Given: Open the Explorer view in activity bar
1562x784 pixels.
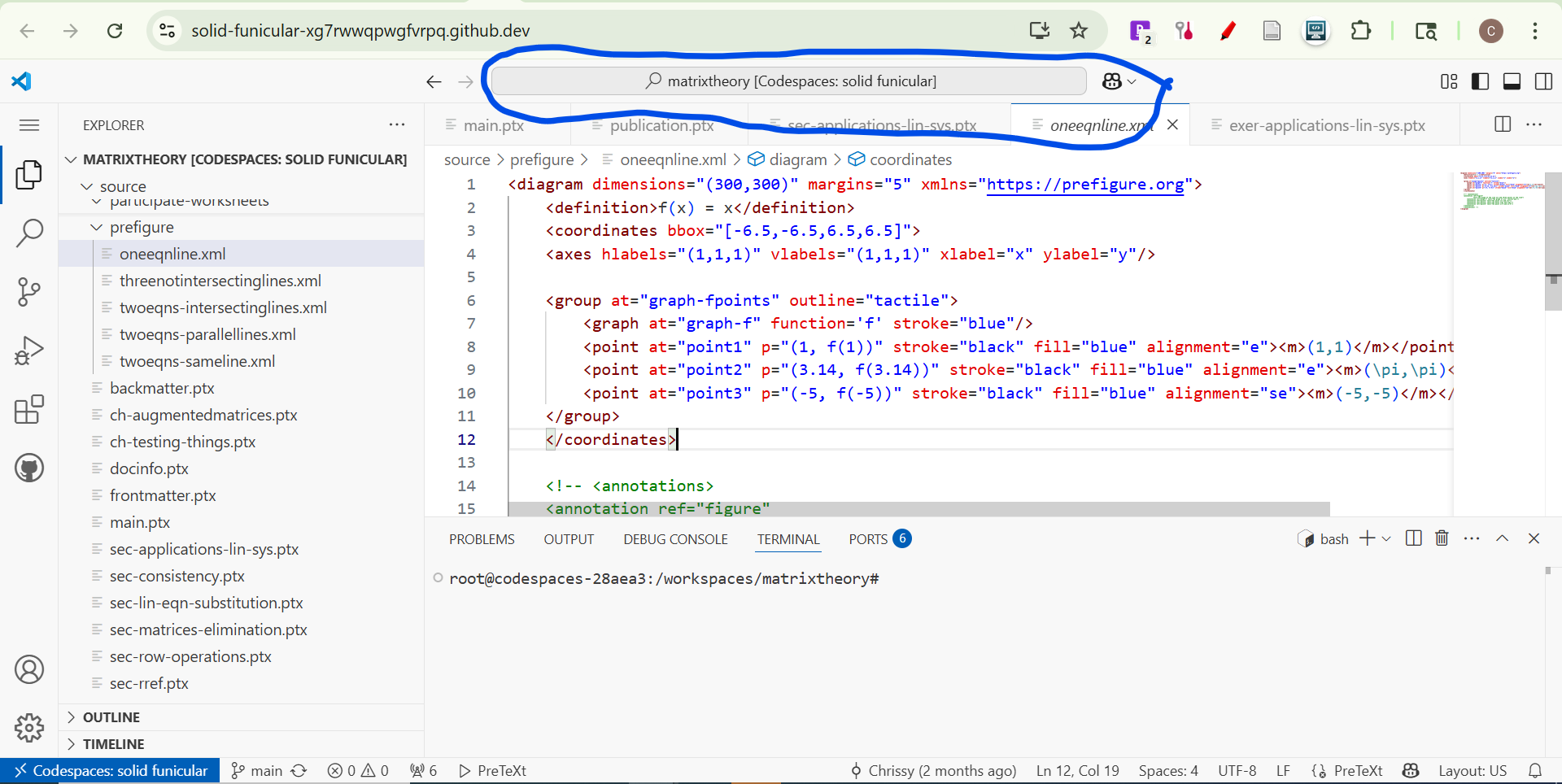Looking at the screenshot, I should pyautogui.click(x=29, y=174).
